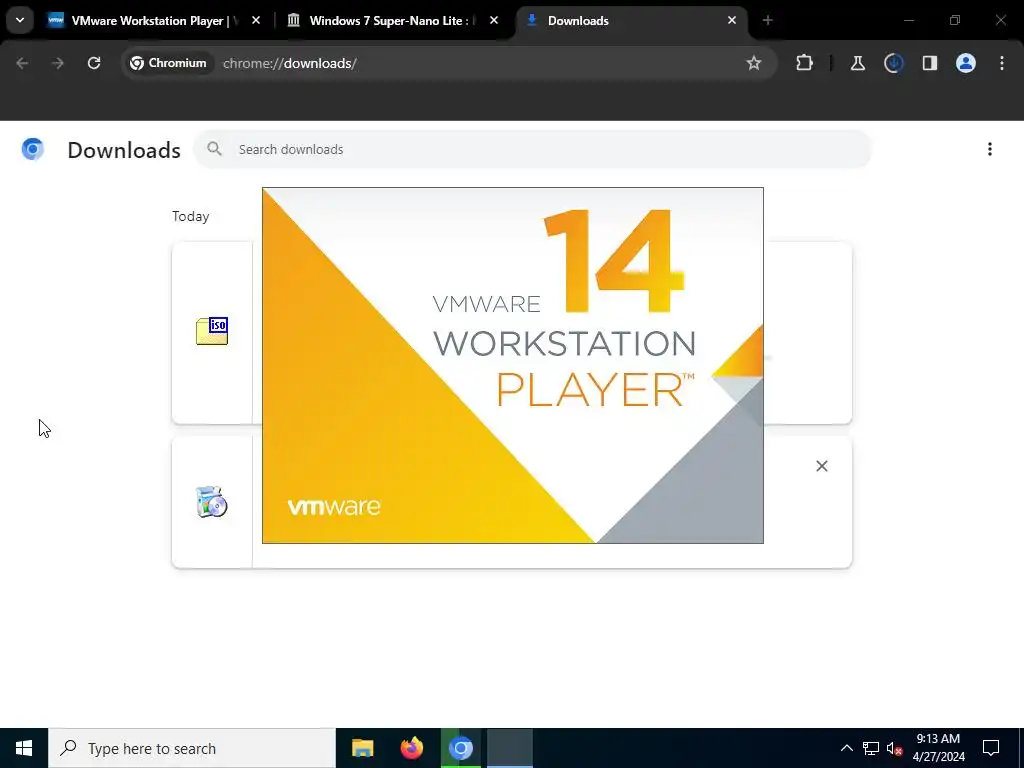Select the Downloads browser tab

631,20
